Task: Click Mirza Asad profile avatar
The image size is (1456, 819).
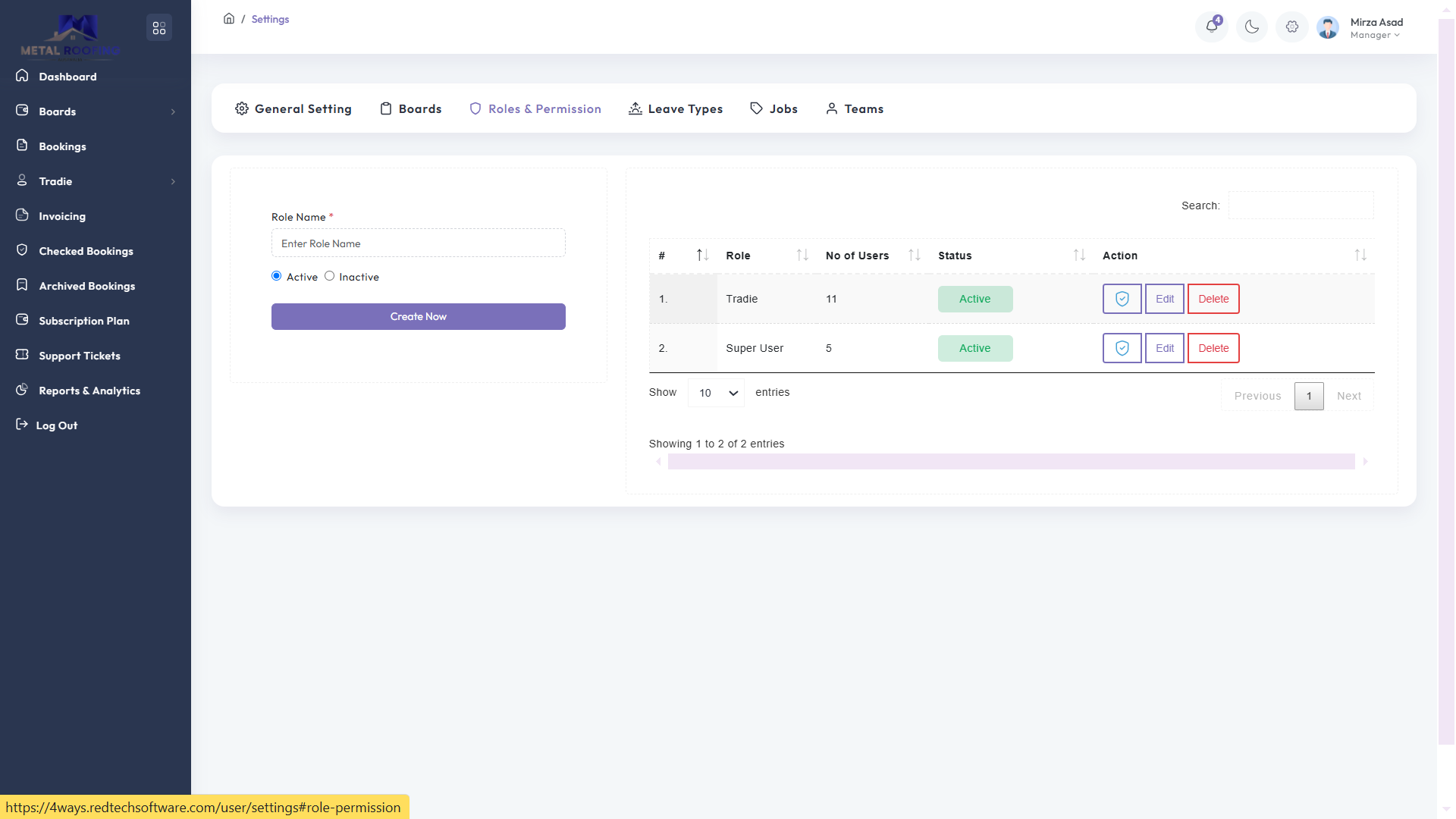Action: [1328, 28]
